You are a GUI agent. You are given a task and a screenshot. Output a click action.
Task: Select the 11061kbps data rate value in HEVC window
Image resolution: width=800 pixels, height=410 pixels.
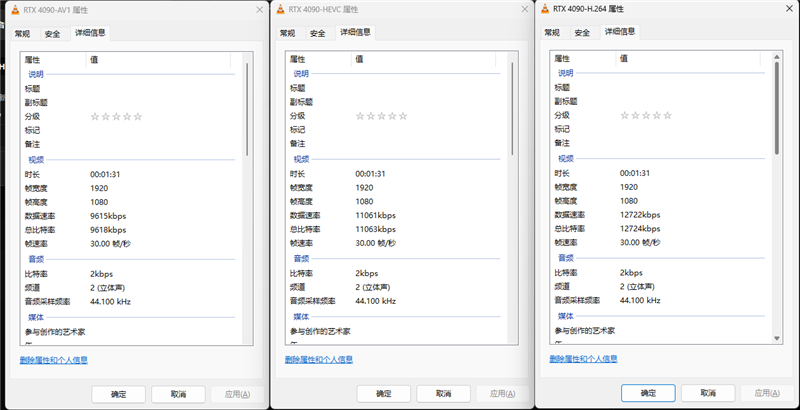(376, 216)
